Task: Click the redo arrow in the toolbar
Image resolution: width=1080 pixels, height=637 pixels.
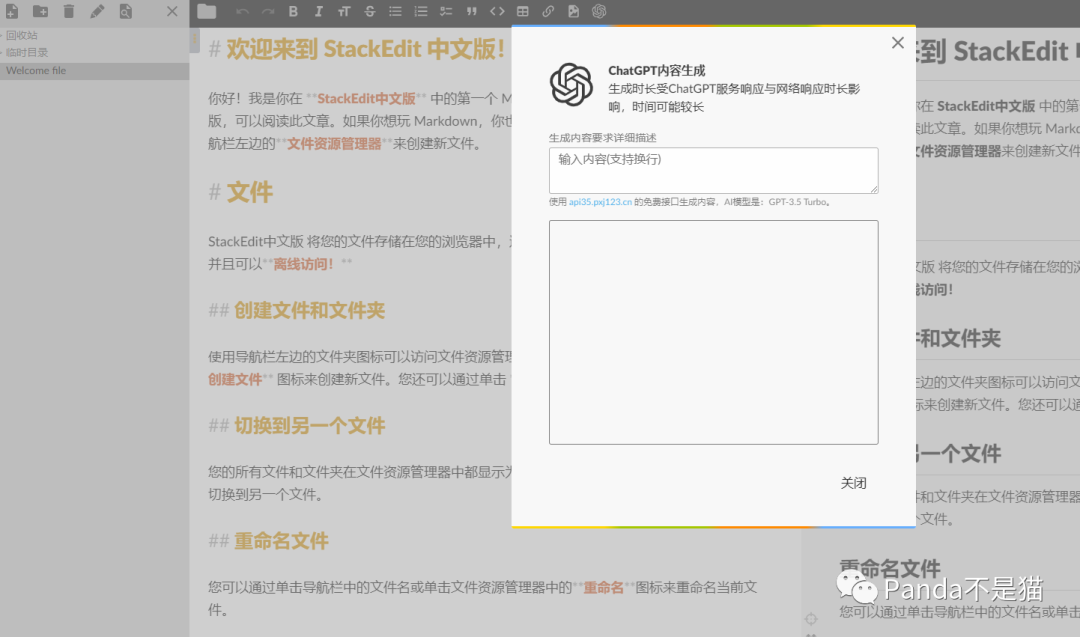Action: tap(268, 11)
